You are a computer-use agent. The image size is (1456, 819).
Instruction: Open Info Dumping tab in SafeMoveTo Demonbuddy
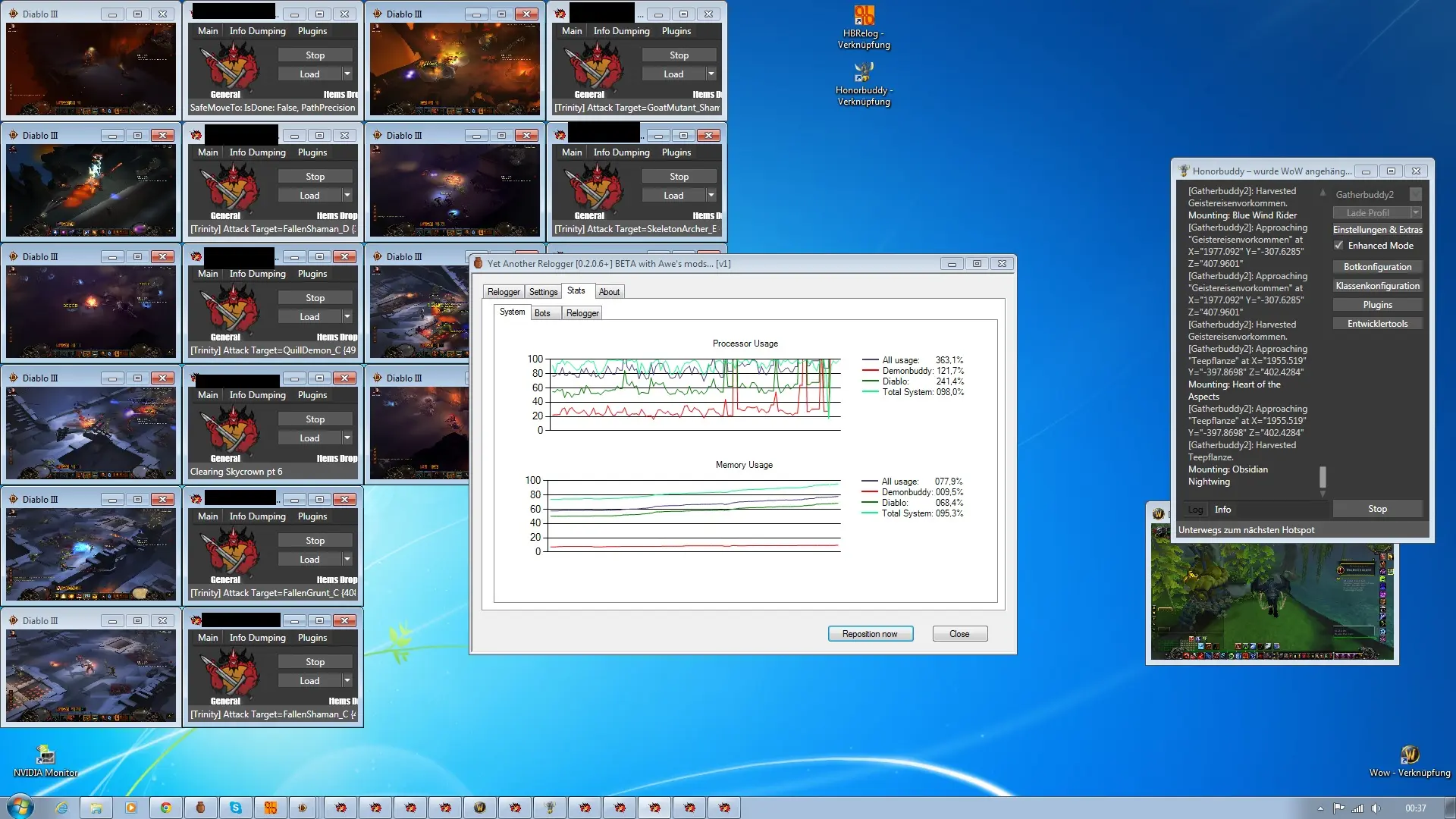pos(258,31)
